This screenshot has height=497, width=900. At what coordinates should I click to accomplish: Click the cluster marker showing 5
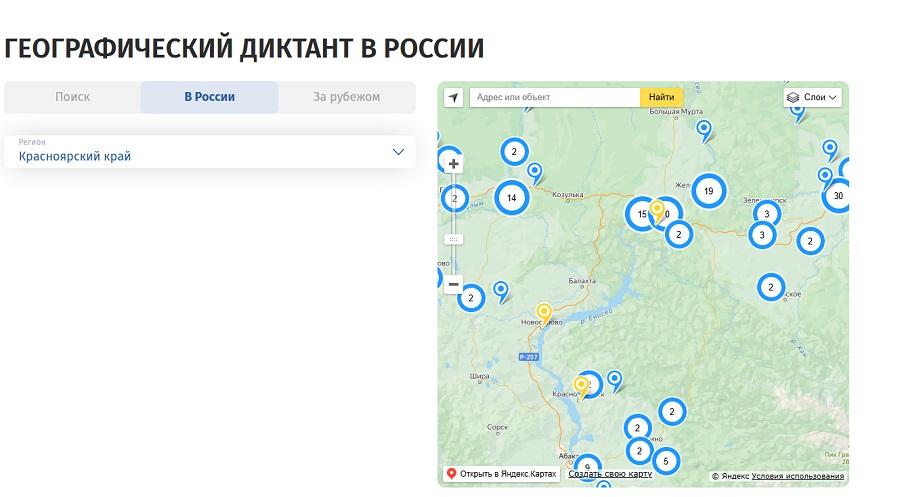point(665,461)
